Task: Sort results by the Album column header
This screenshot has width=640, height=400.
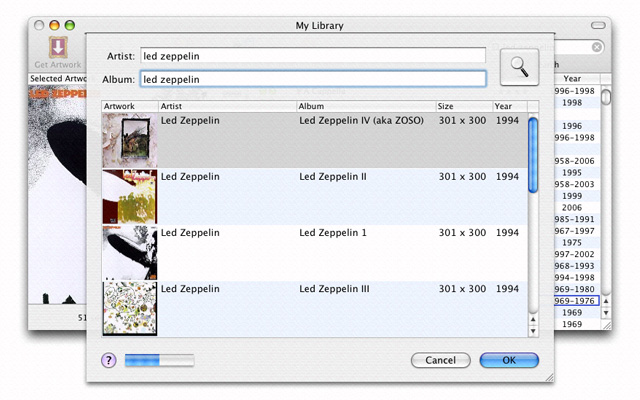Action: 365,106
